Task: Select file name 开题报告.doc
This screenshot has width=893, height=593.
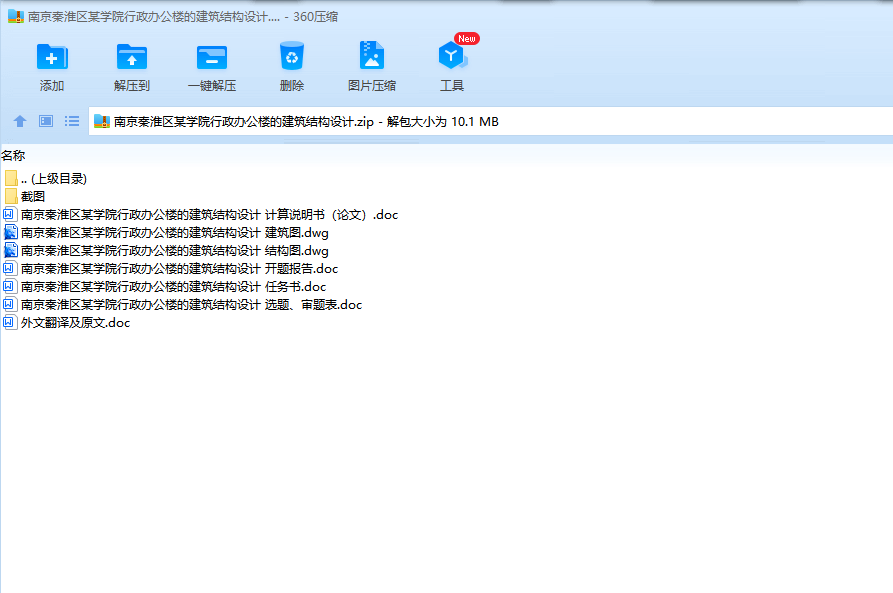Action: coord(179,269)
